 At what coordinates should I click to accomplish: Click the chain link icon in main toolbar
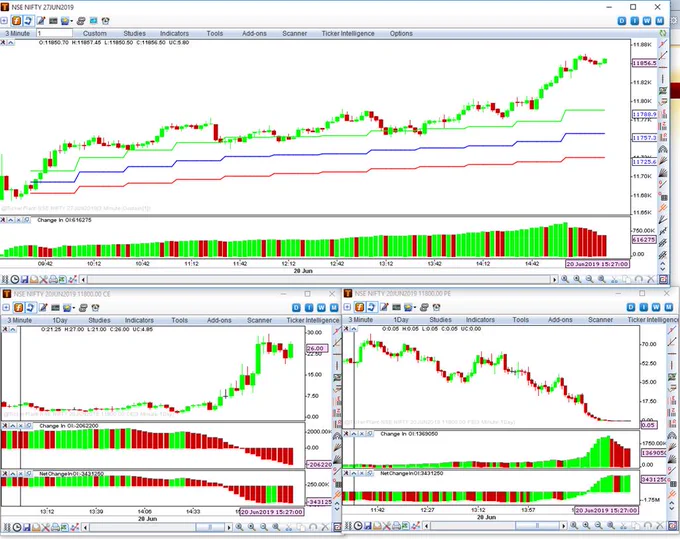coord(81,20)
